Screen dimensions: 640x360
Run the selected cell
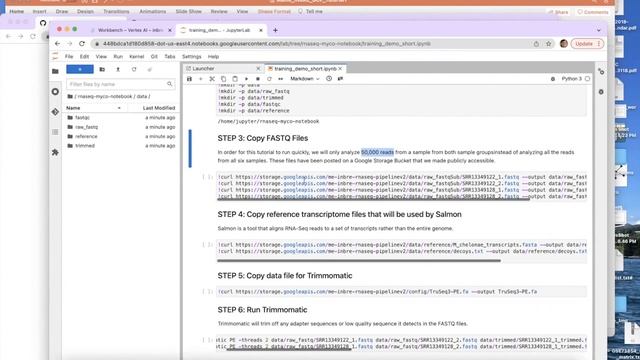pyautogui.click(x=246, y=79)
